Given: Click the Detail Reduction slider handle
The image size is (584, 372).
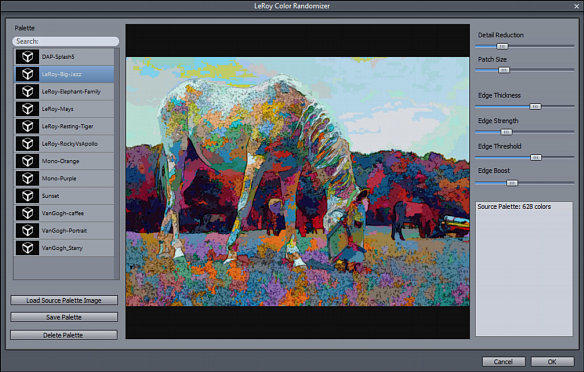Looking at the screenshot, I should (502, 47).
